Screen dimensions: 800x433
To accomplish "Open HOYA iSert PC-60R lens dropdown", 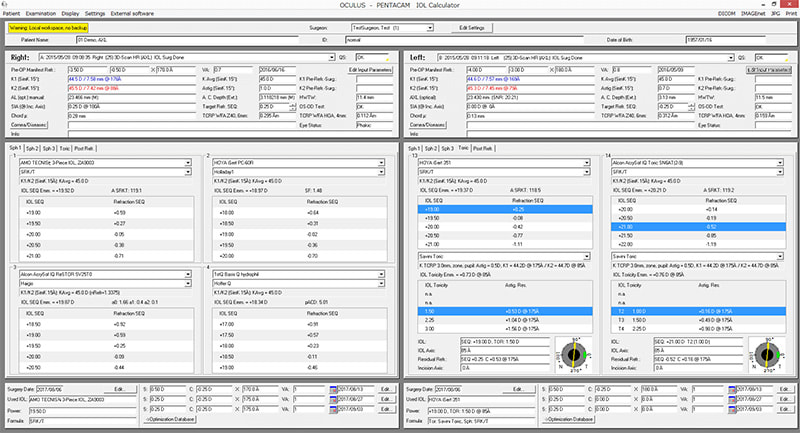I will tap(381, 163).
